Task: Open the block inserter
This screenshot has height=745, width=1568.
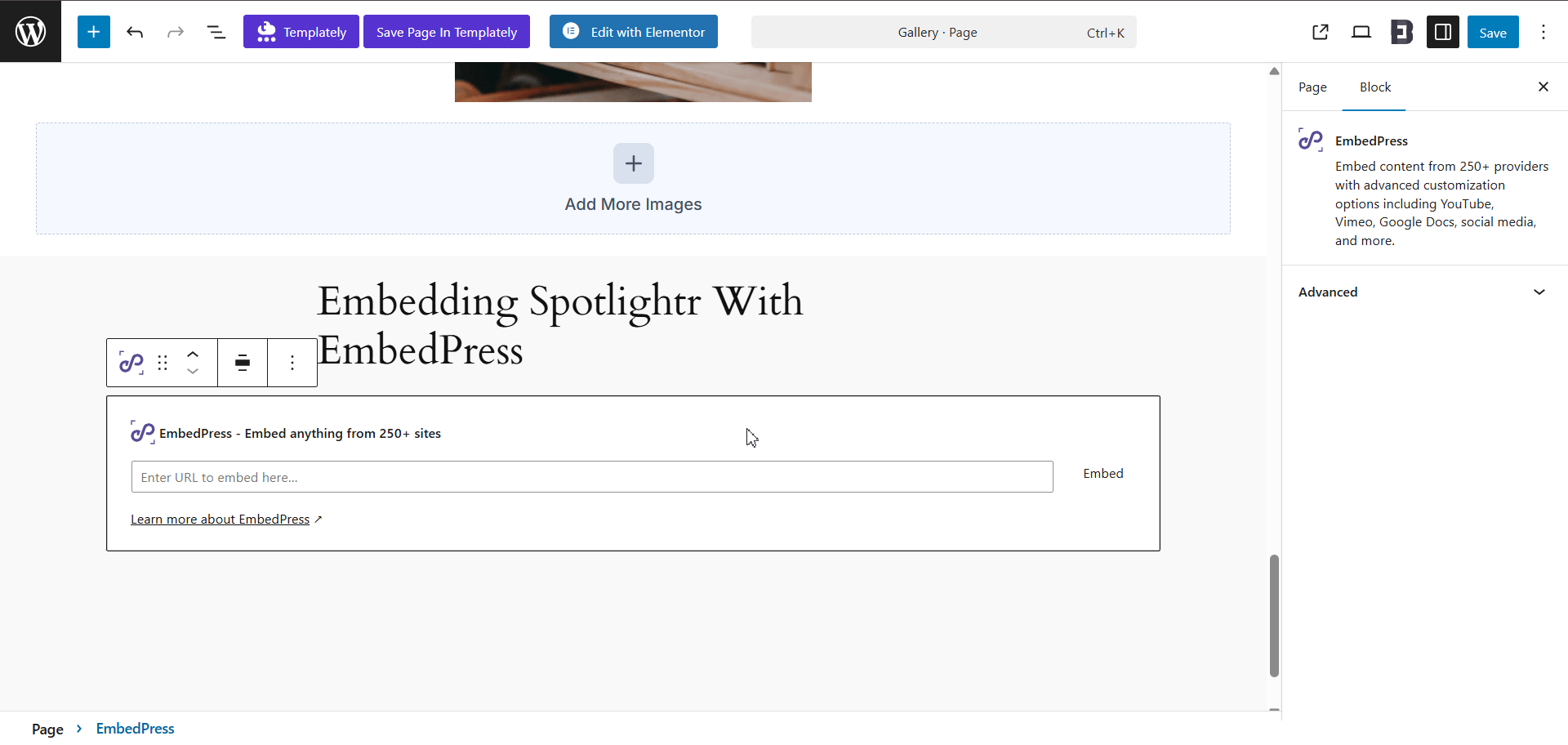Action: coord(93,32)
